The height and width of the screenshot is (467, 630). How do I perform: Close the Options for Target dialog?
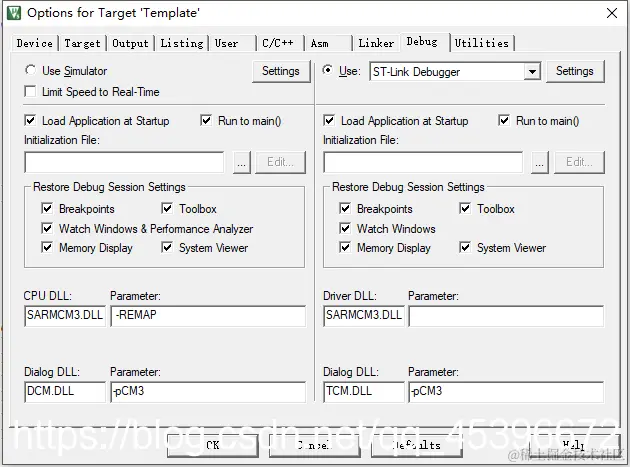pos(612,13)
